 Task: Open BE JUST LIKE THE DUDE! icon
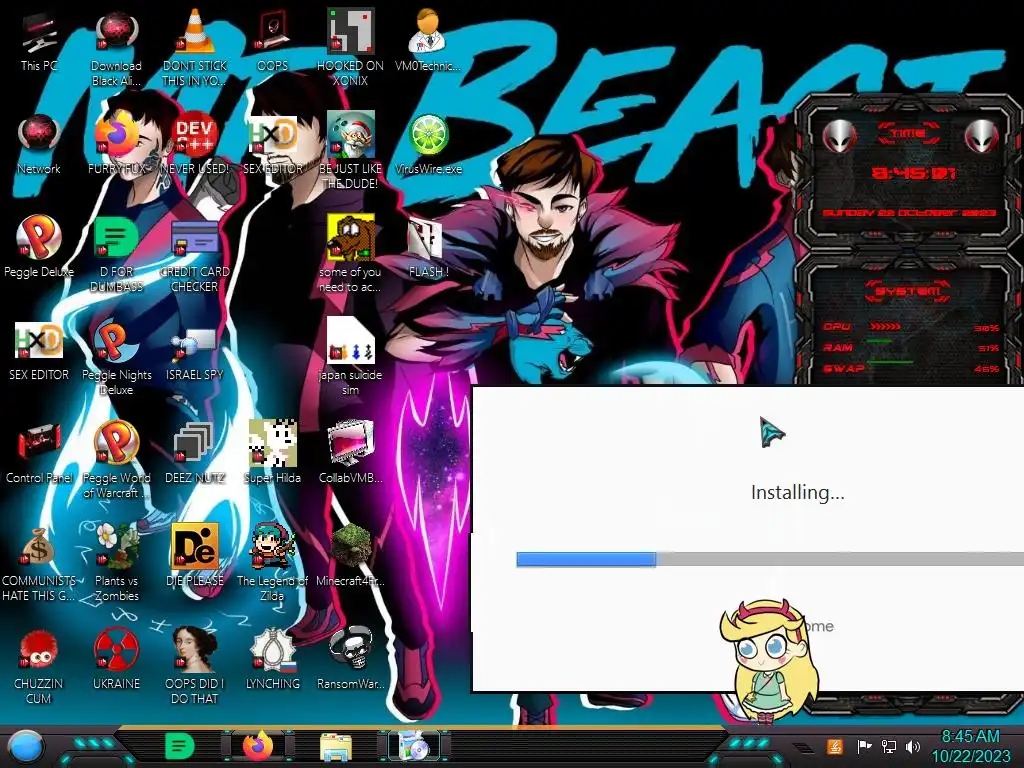coord(350,135)
